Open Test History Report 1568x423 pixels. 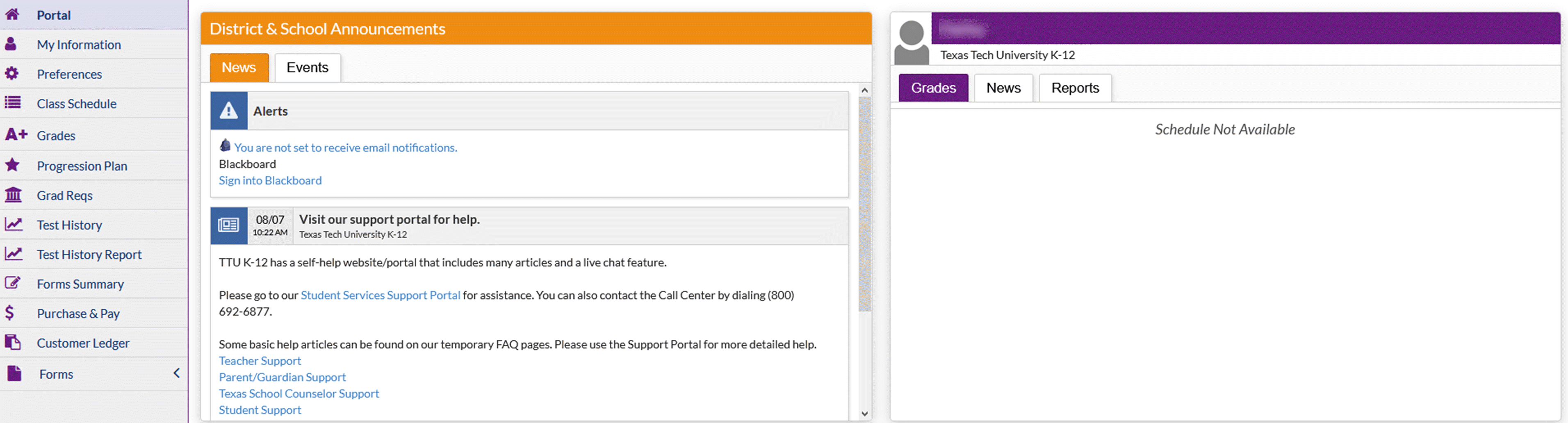[x=94, y=254]
